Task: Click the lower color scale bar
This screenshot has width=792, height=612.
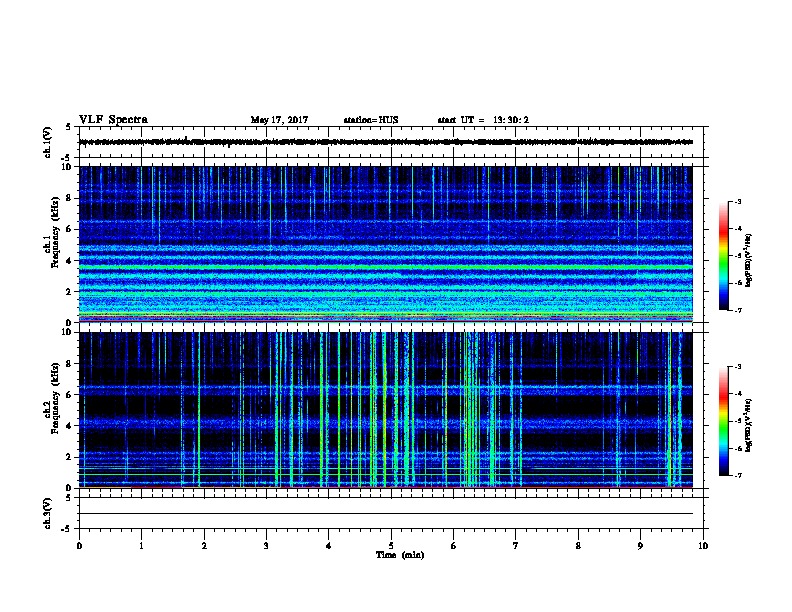Action: tap(723, 421)
